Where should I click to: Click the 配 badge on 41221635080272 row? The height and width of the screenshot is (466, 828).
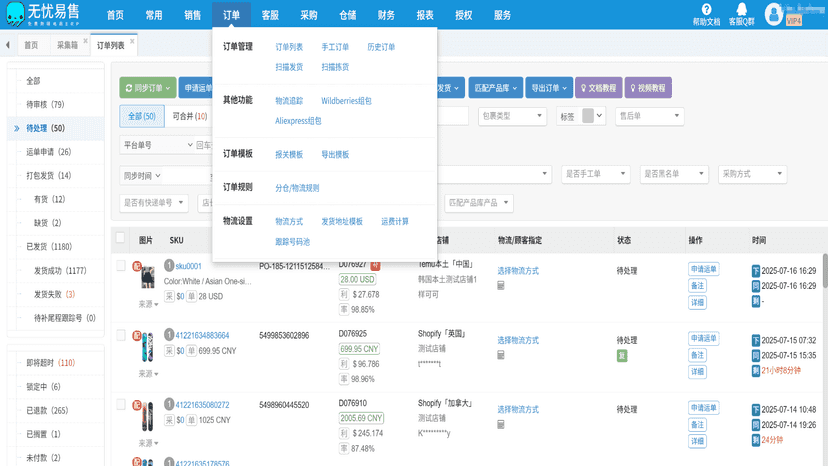(137, 405)
